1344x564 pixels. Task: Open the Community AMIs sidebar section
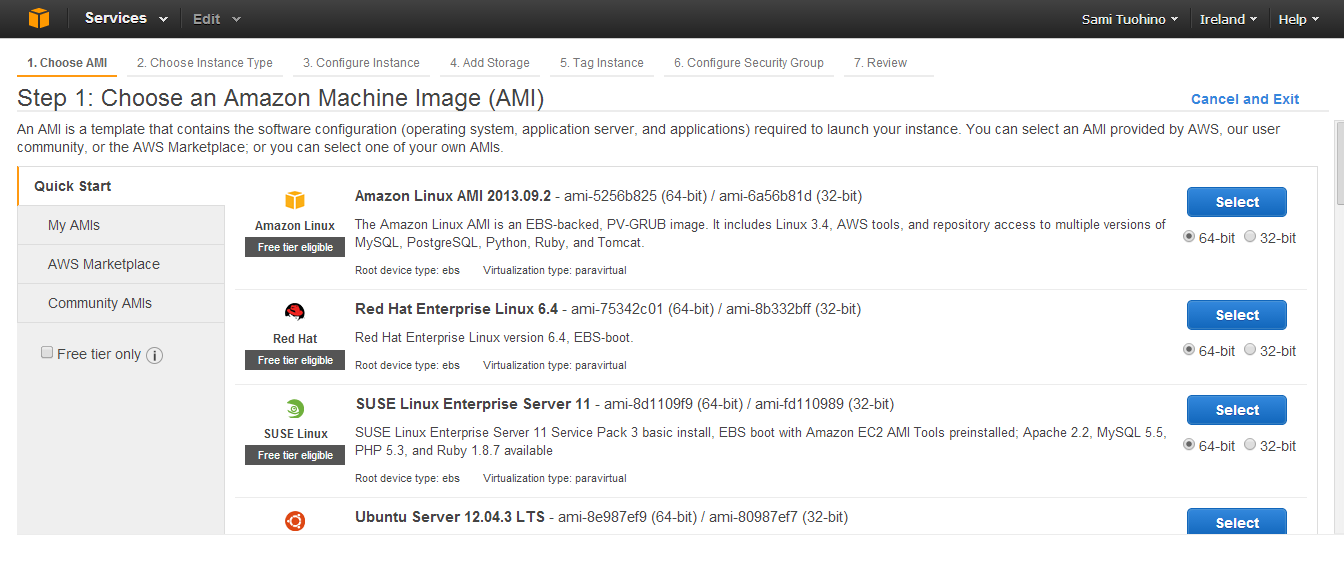click(121, 303)
